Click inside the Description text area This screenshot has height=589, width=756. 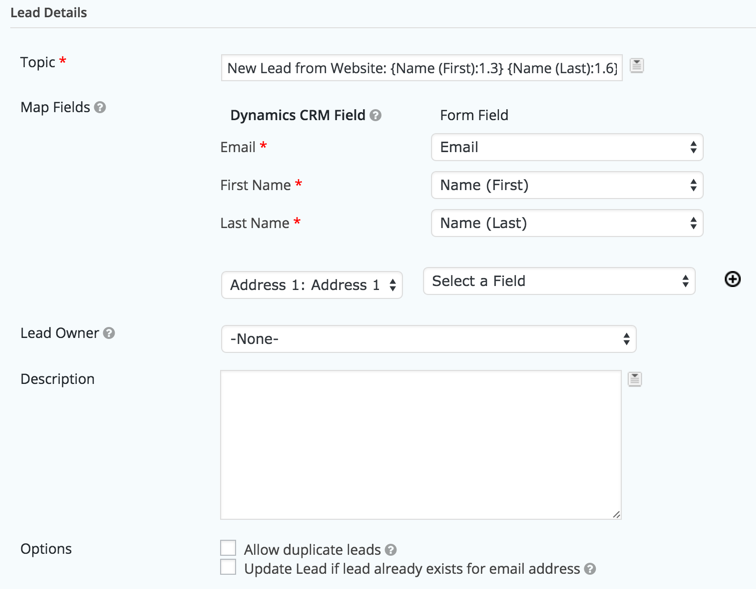[420, 444]
